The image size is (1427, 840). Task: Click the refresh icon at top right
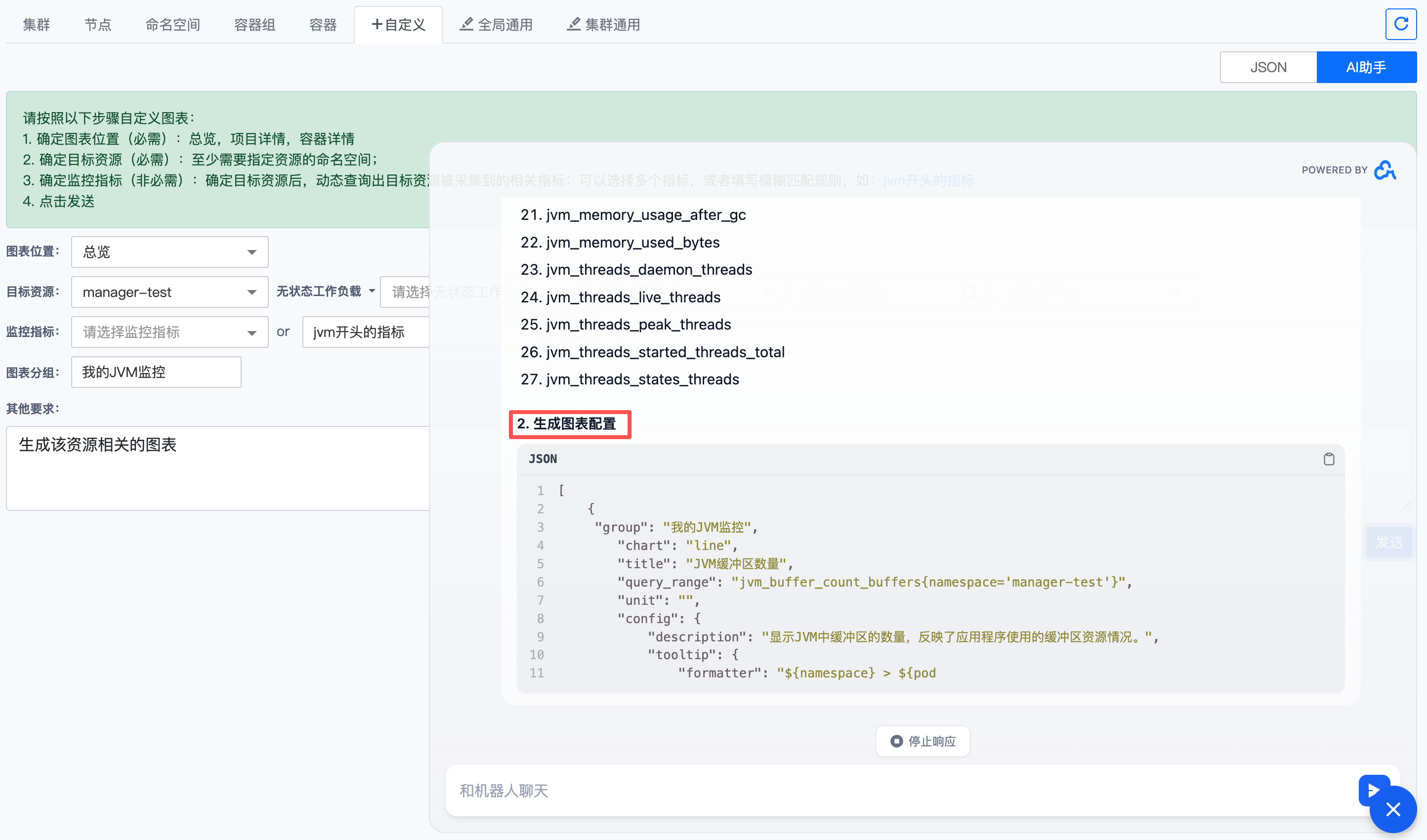pos(1400,24)
